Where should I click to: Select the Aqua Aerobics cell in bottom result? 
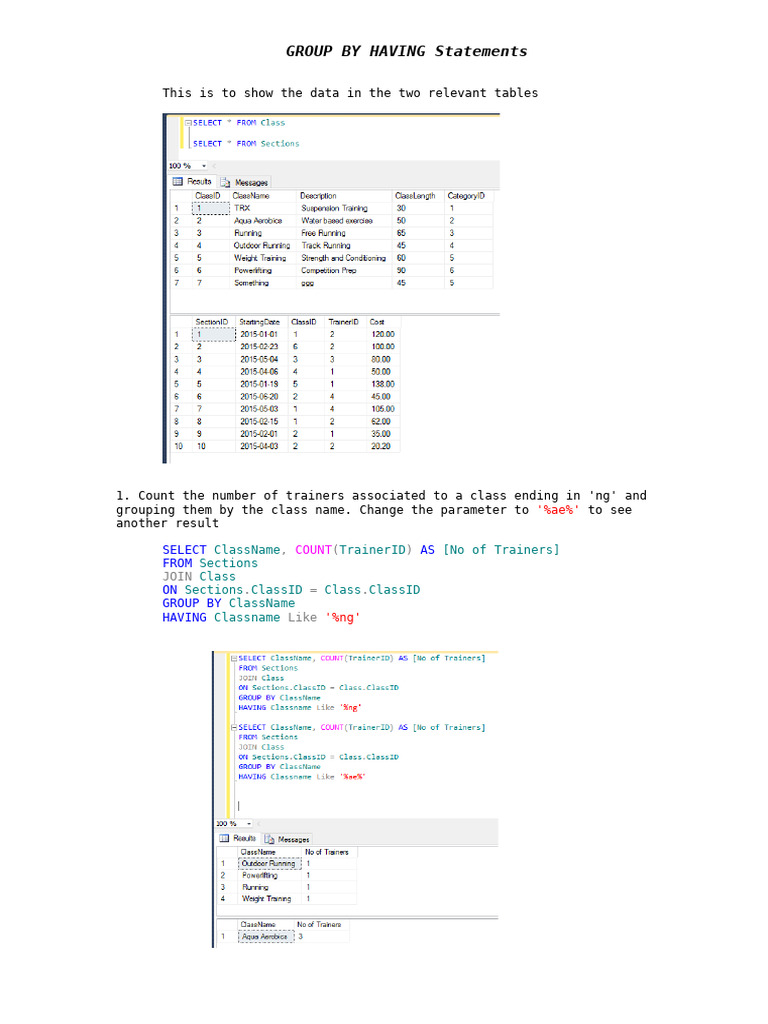[x=264, y=936]
